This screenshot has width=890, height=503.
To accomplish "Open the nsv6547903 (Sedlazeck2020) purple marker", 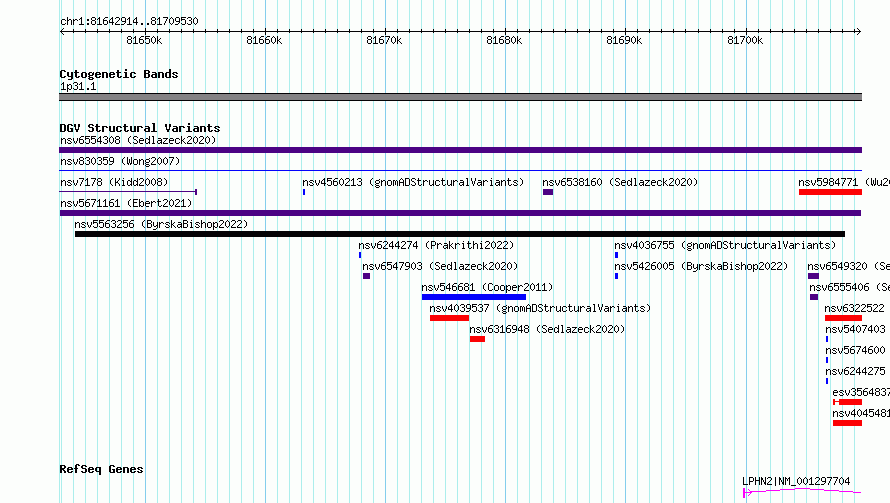I will 367,276.
